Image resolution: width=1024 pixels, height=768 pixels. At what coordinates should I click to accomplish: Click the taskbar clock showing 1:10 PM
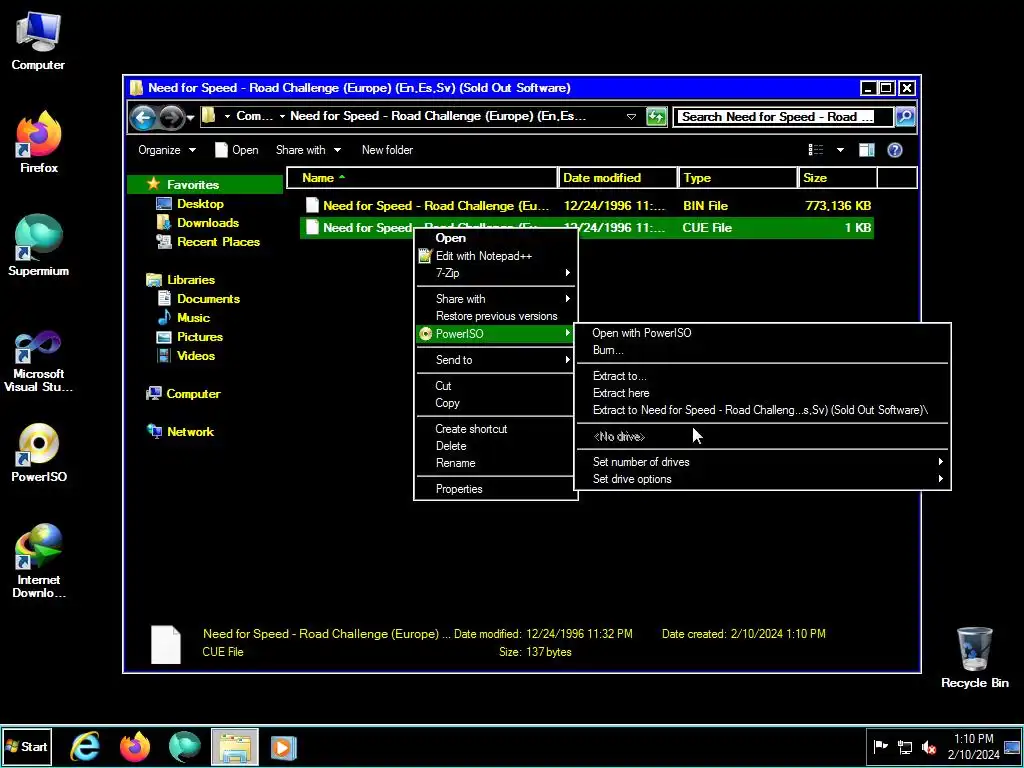[x=973, y=746]
